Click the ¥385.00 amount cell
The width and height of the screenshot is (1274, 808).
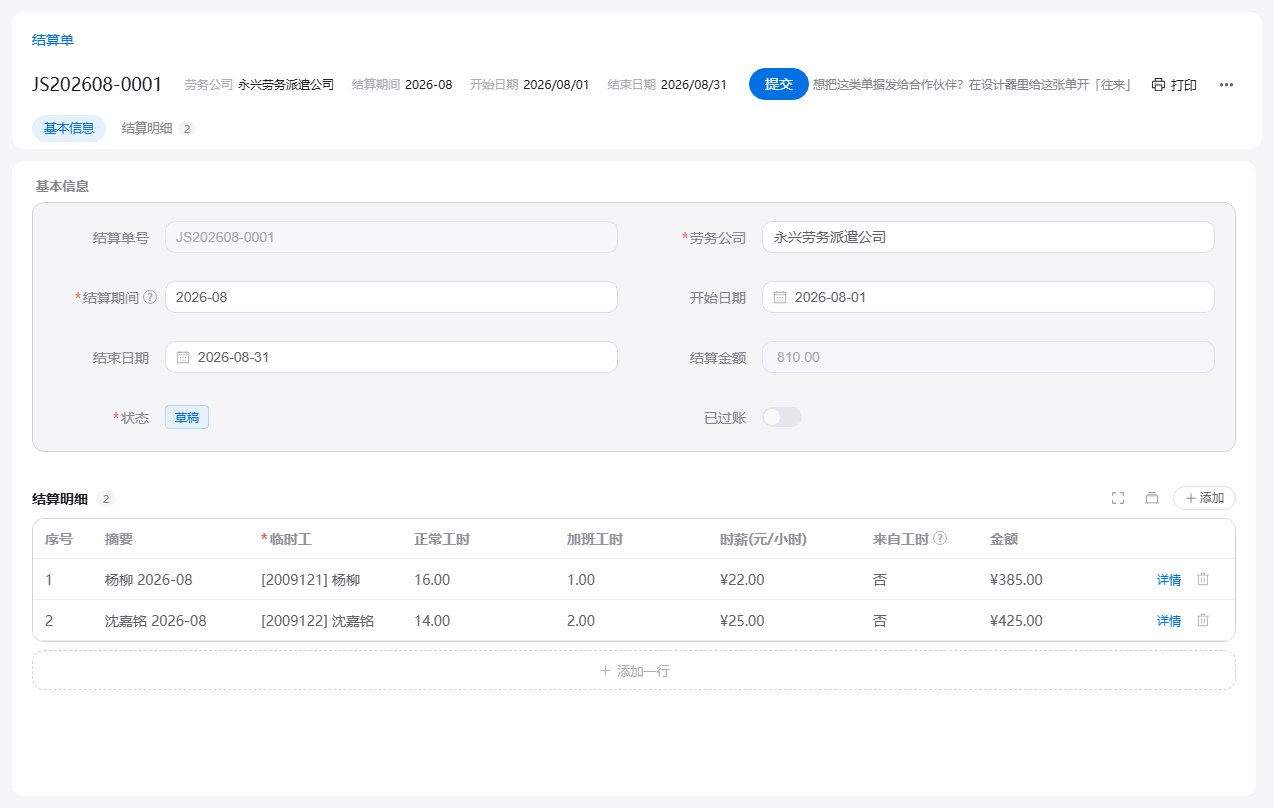(1016, 580)
